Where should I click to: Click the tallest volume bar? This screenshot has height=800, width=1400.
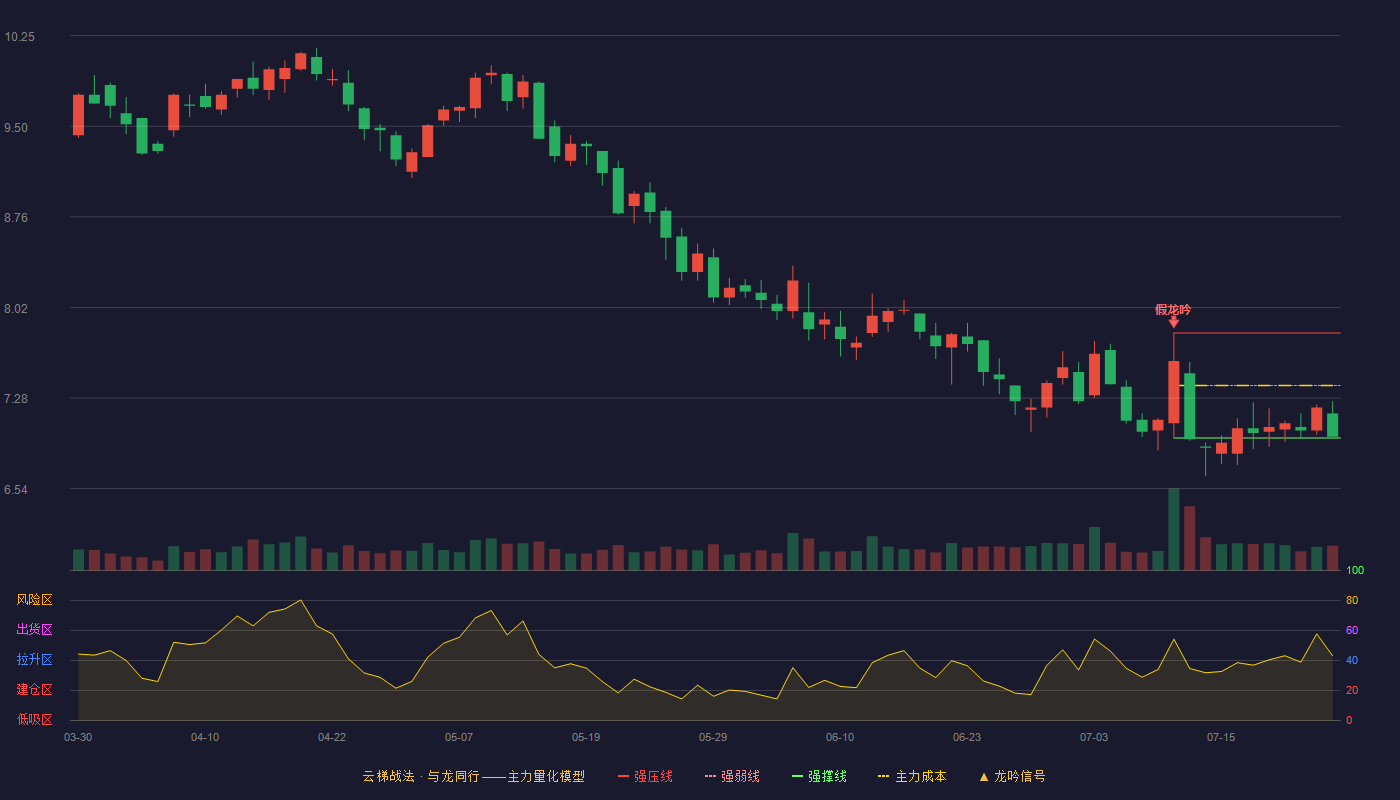click(x=1173, y=529)
